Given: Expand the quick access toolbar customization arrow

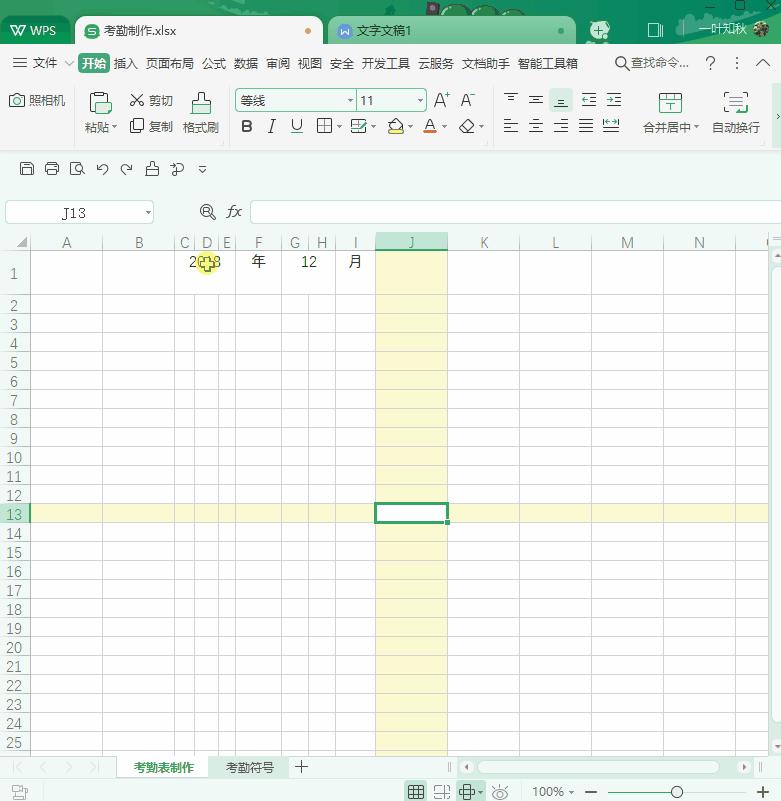Looking at the screenshot, I should click(x=202, y=169).
